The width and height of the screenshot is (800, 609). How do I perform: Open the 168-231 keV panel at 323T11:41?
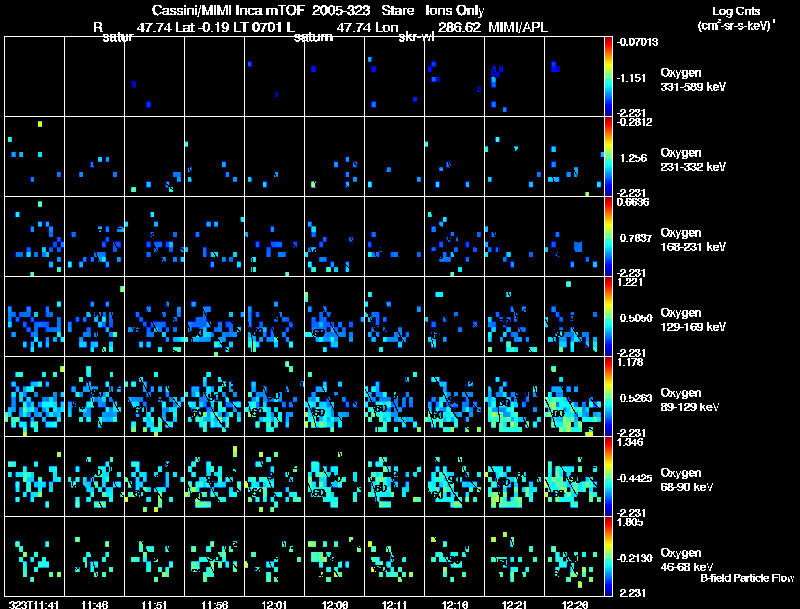point(35,236)
